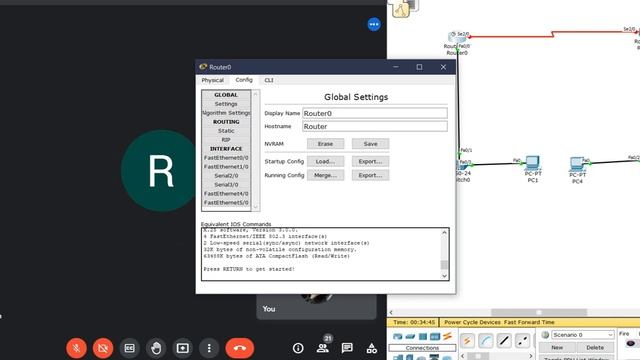Click scroll-down arrow in IOS commands box
The width and height of the screenshot is (640, 360).
coord(444,276)
